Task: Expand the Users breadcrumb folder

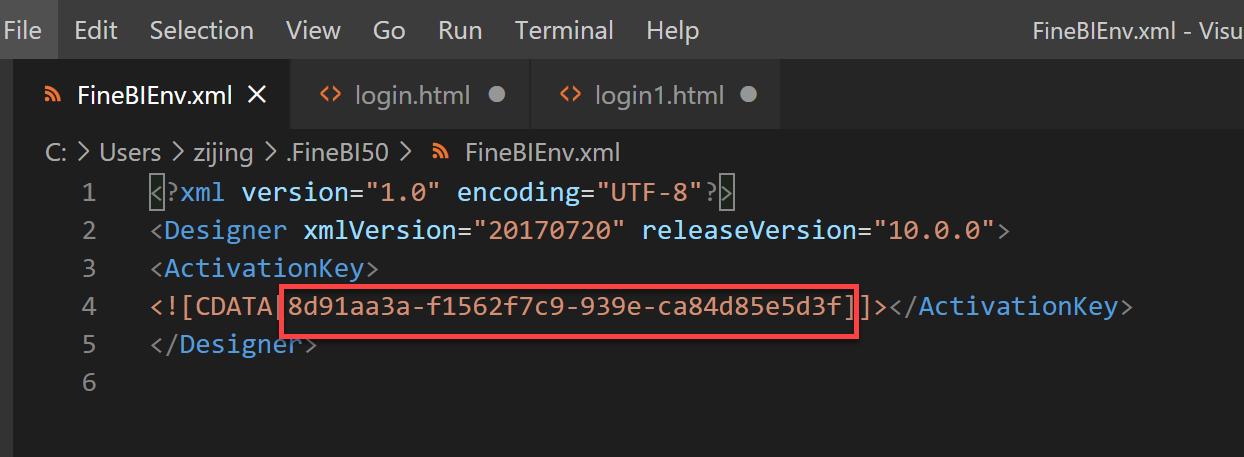Action: pos(130,152)
